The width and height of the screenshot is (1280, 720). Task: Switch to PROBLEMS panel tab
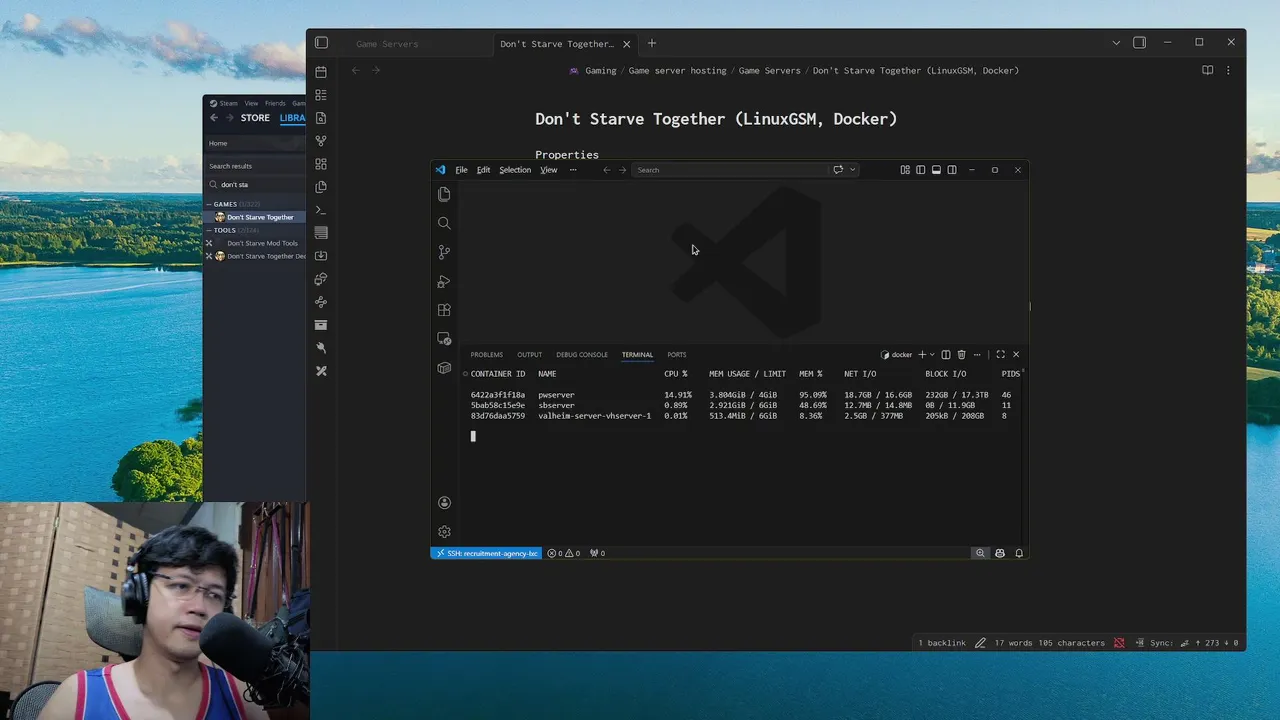point(487,355)
